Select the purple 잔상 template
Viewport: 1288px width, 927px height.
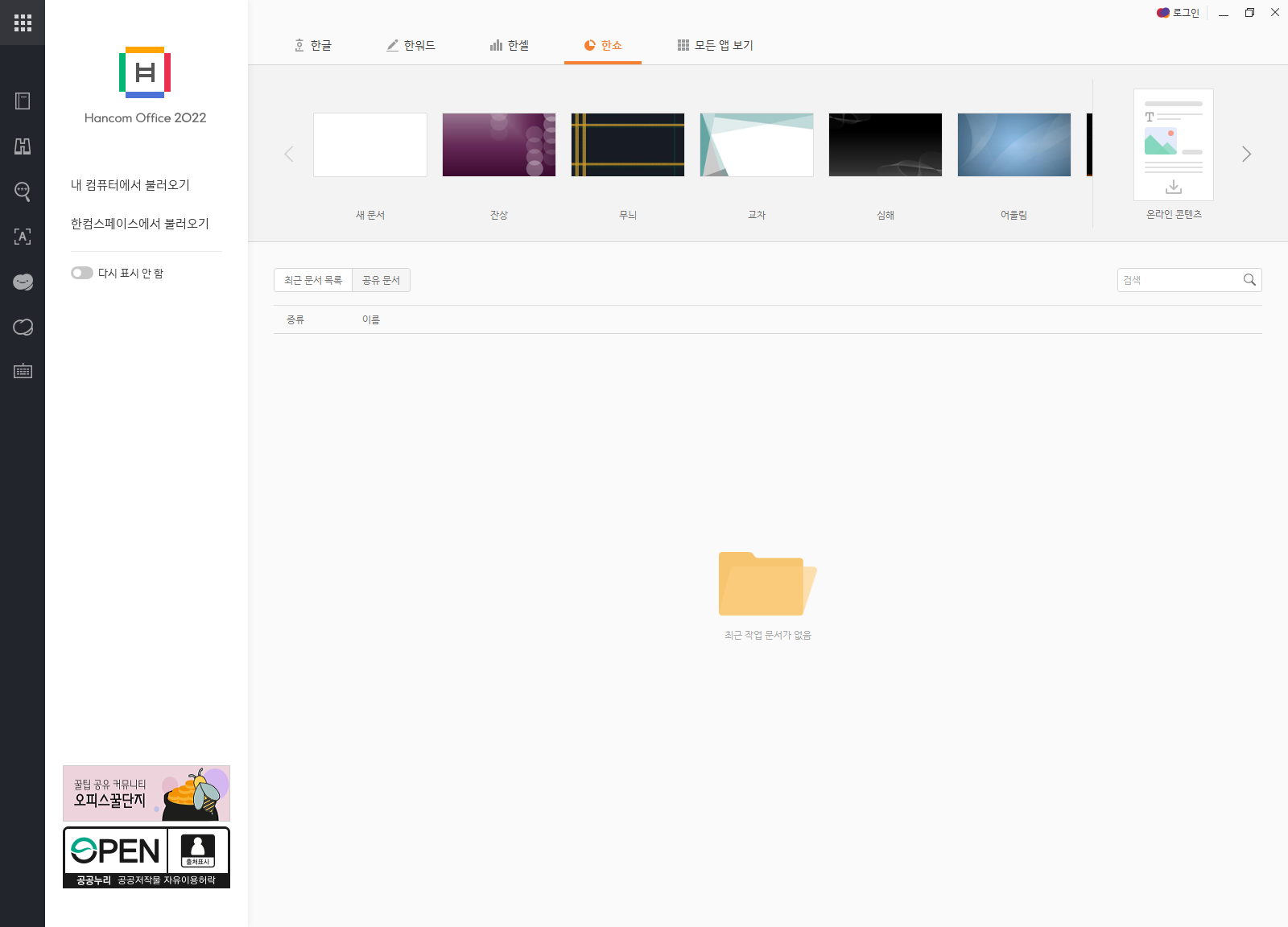click(x=499, y=145)
